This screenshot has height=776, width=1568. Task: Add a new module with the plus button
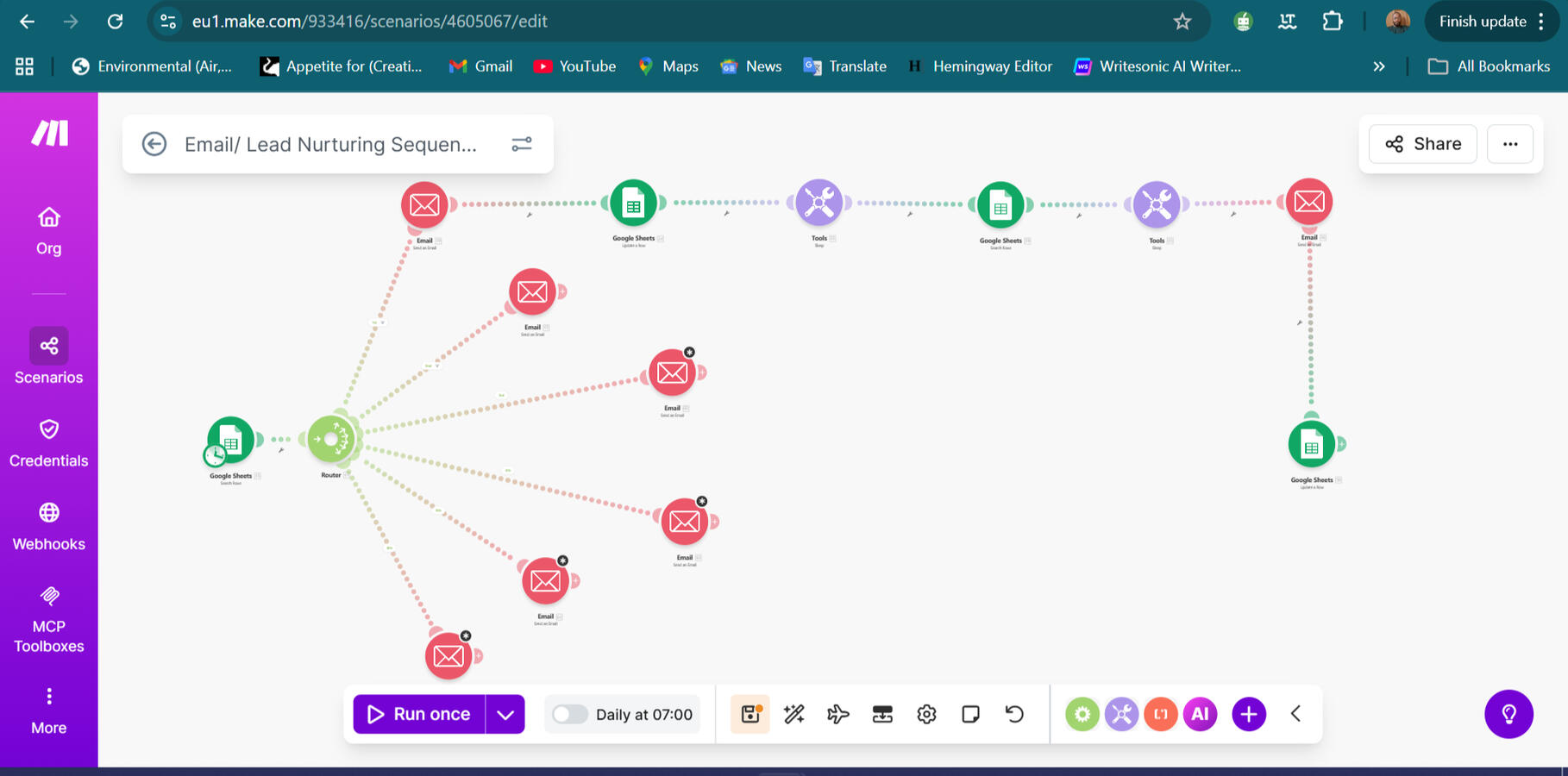tap(1248, 714)
